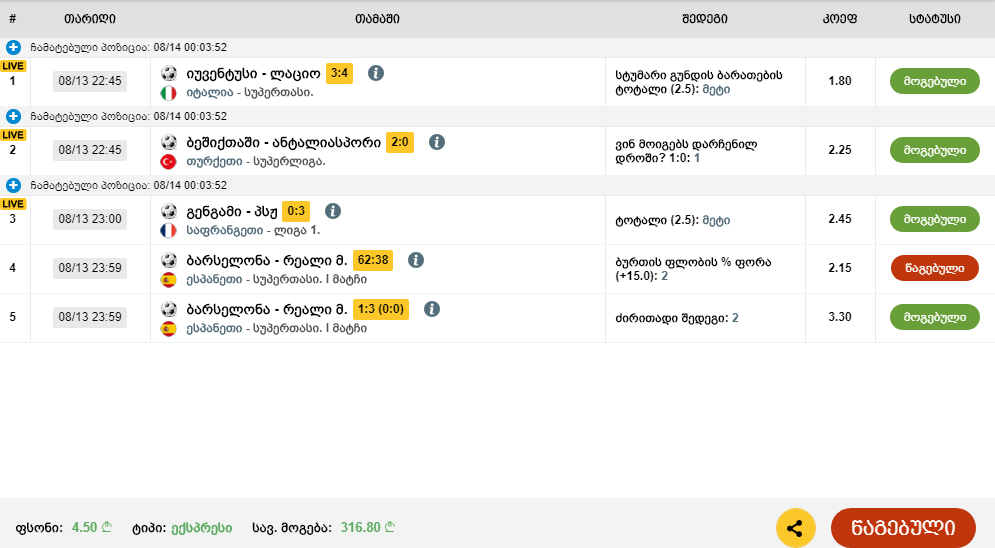Viewport: 995px width, 548px height.
Task: Click the soccer ball icon for იუვენტუსი - ლაციო
Action: click(x=169, y=73)
